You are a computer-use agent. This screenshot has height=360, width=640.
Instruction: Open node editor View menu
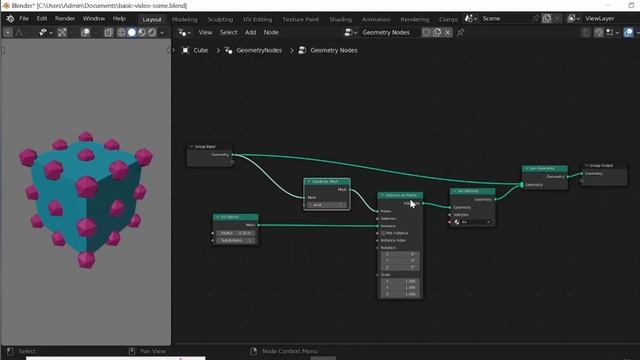click(x=205, y=32)
